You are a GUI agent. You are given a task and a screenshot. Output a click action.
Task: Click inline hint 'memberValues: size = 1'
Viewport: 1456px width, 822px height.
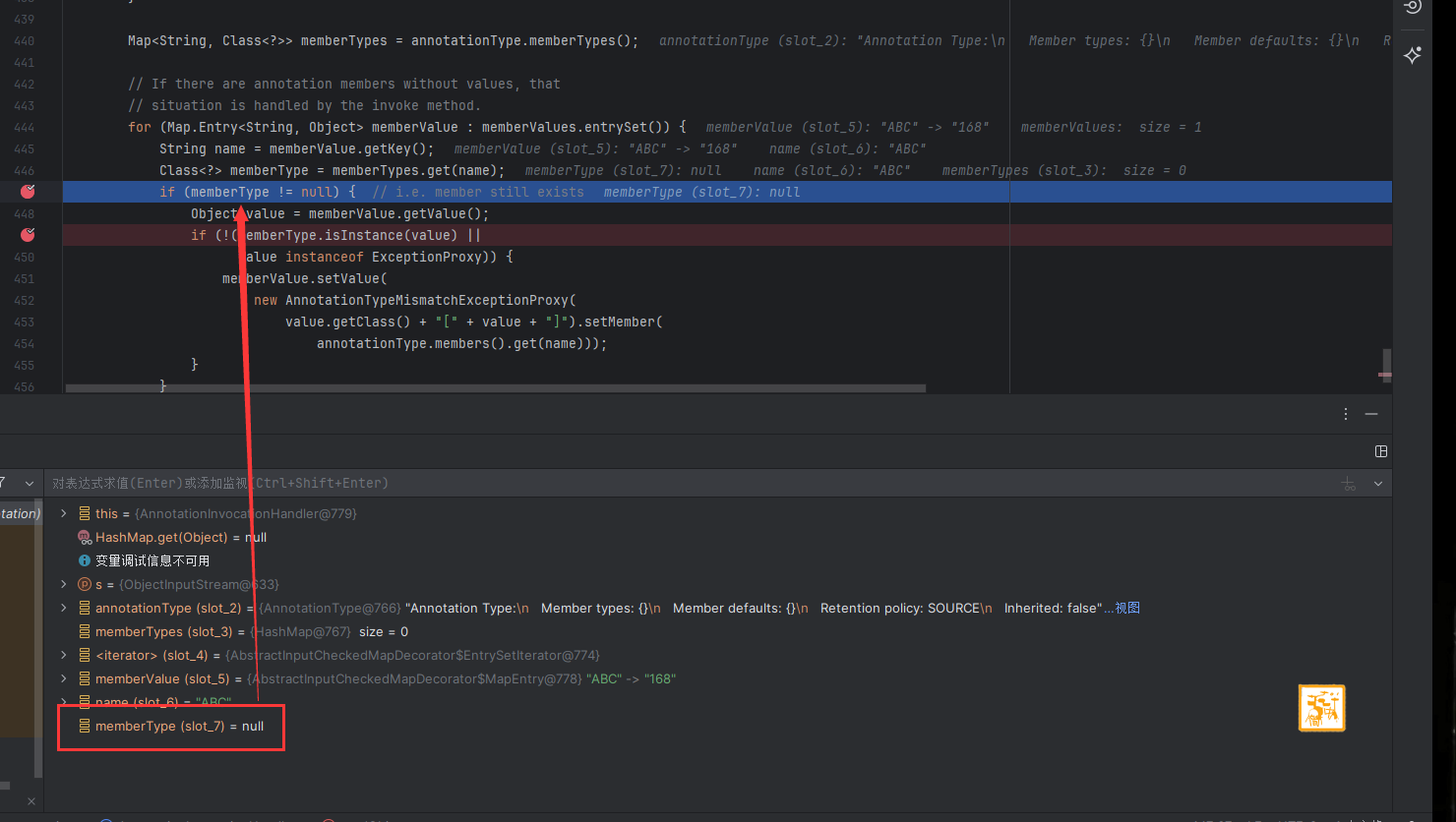point(1112,127)
